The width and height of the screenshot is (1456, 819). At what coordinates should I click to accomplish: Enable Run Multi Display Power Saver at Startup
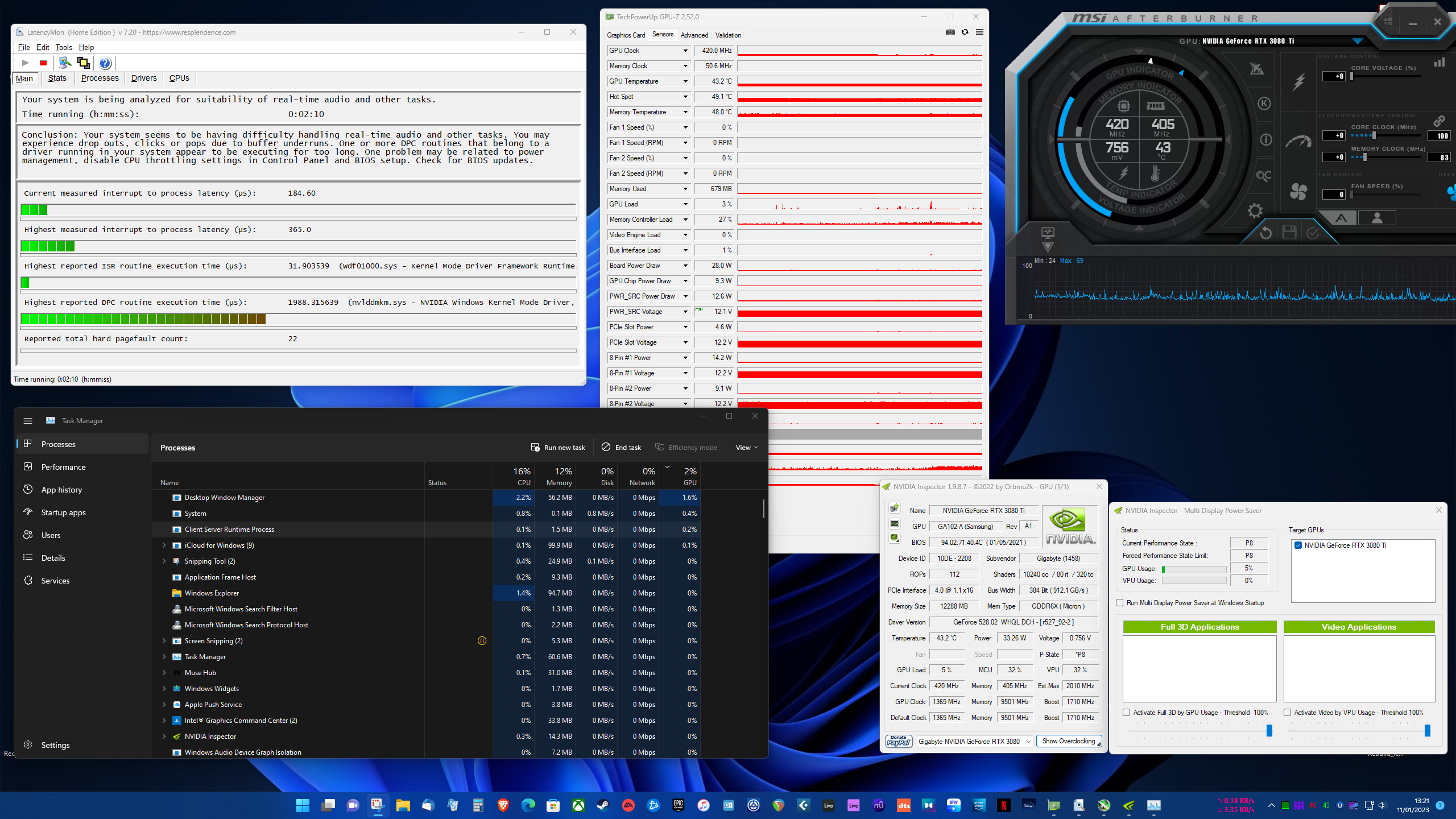click(1120, 603)
